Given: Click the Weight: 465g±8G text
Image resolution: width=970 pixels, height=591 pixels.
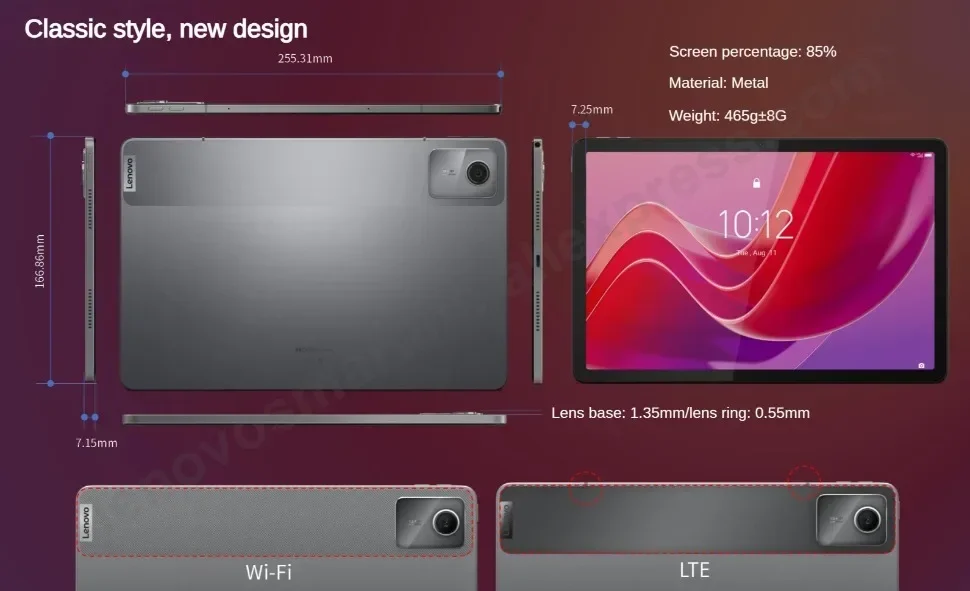Looking at the screenshot, I should (x=728, y=116).
